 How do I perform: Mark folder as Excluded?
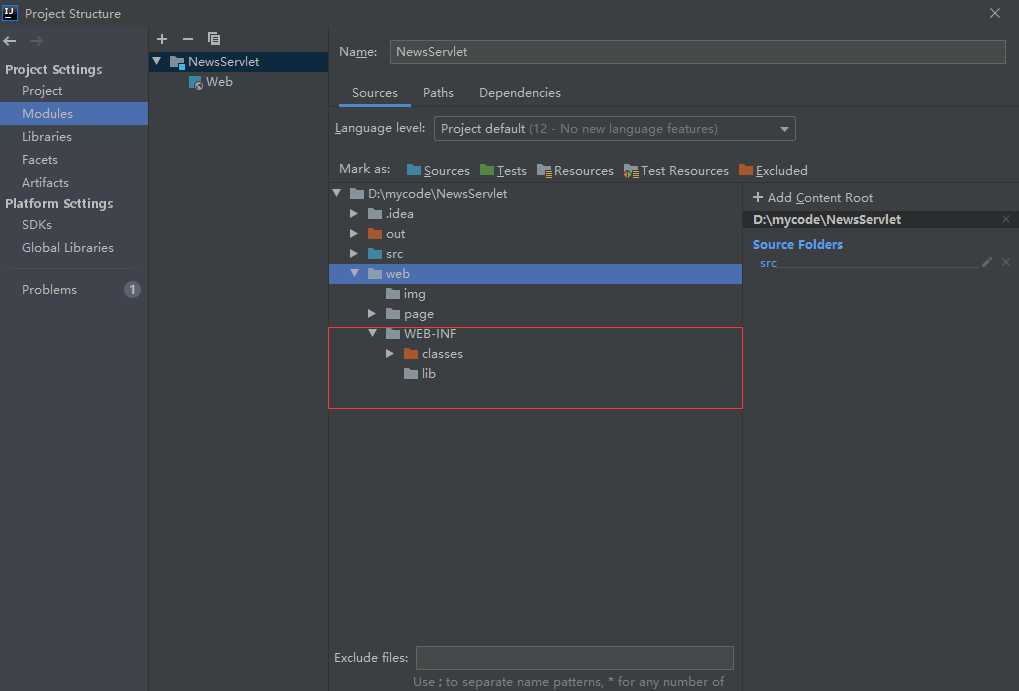point(773,170)
